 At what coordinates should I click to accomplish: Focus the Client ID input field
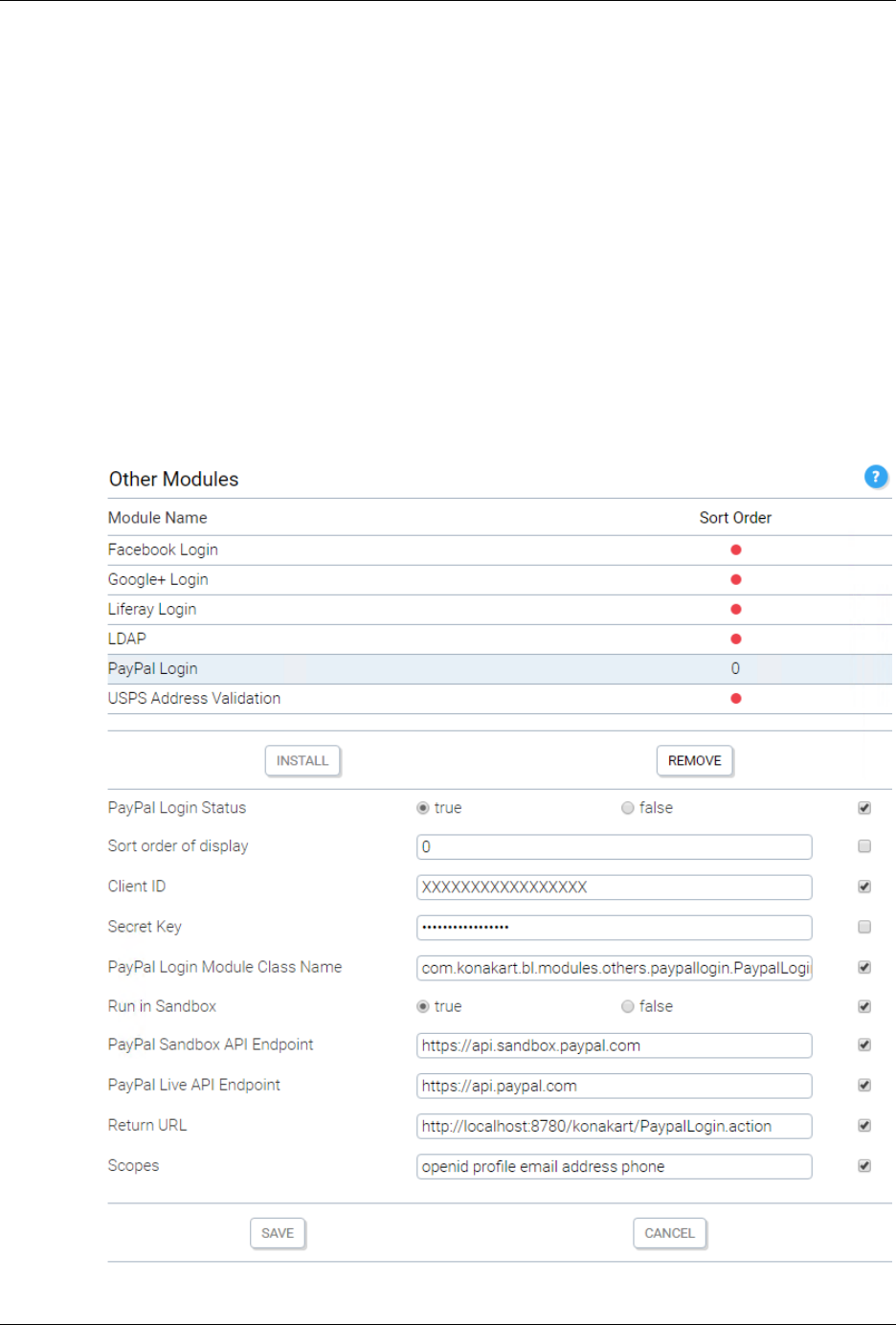point(615,887)
